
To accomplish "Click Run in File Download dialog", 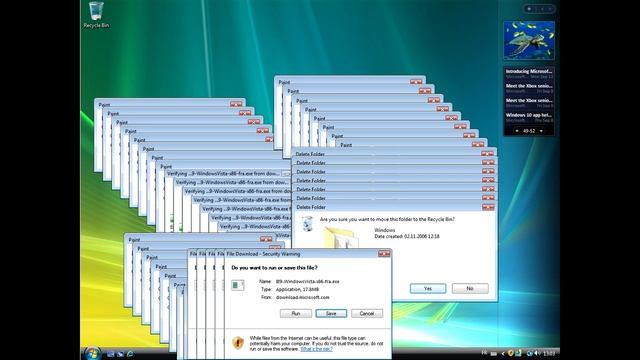I will click(296, 313).
